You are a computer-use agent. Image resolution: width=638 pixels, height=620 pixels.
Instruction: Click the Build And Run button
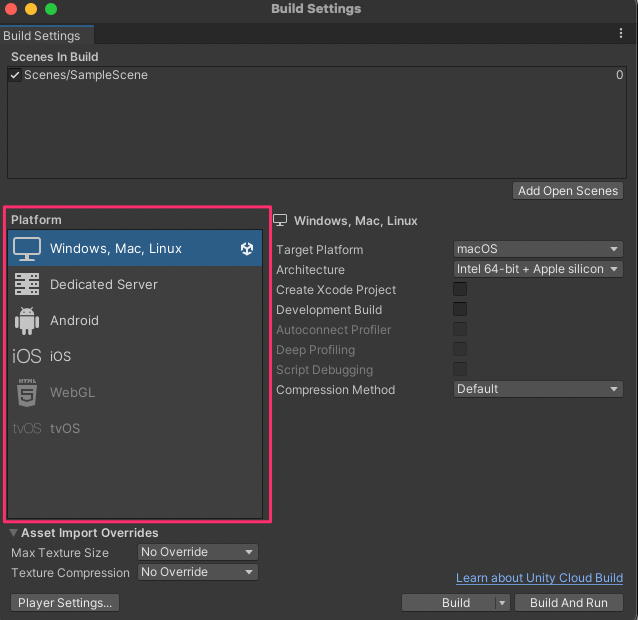pos(568,603)
